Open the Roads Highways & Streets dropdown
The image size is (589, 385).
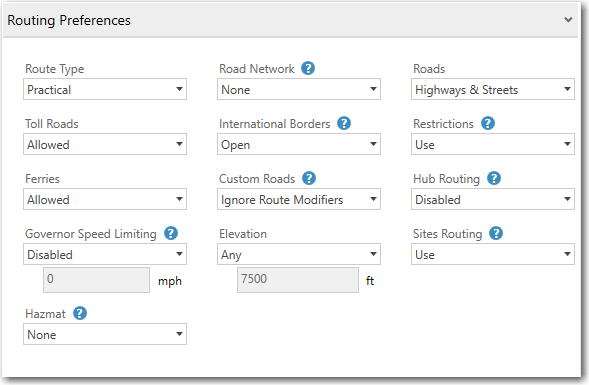point(493,89)
